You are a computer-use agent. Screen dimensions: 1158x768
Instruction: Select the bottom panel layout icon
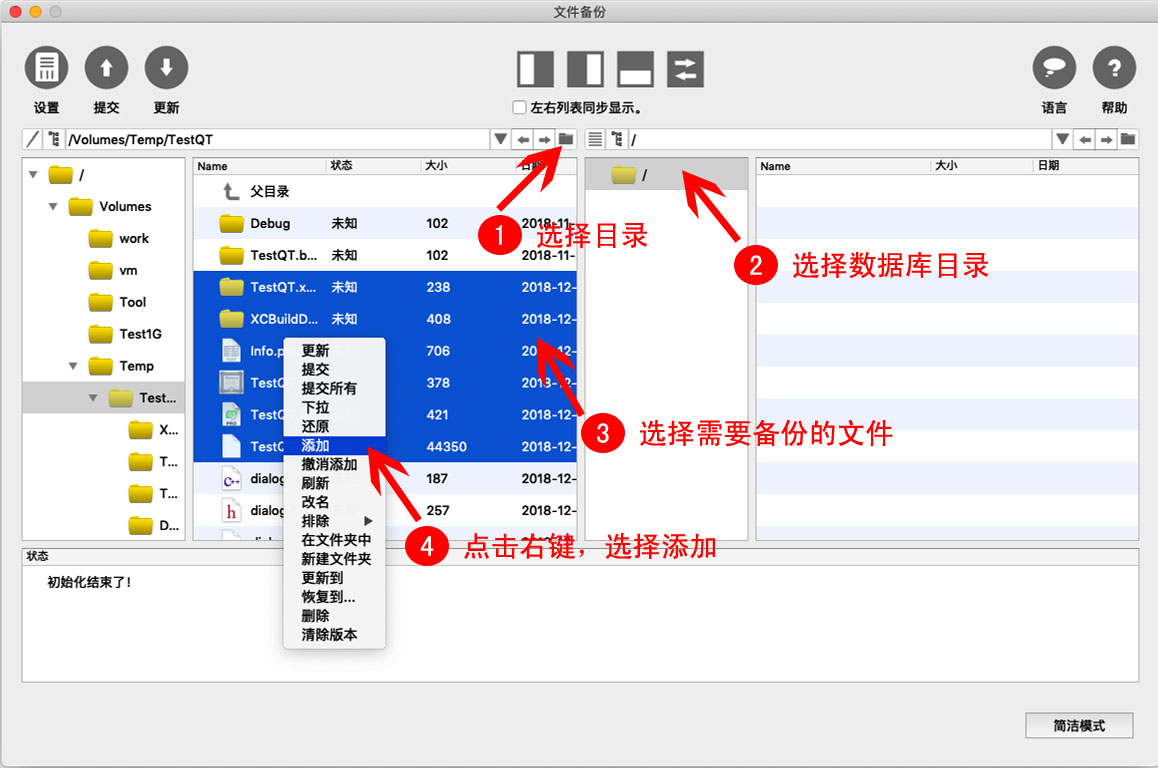(635, 69)
